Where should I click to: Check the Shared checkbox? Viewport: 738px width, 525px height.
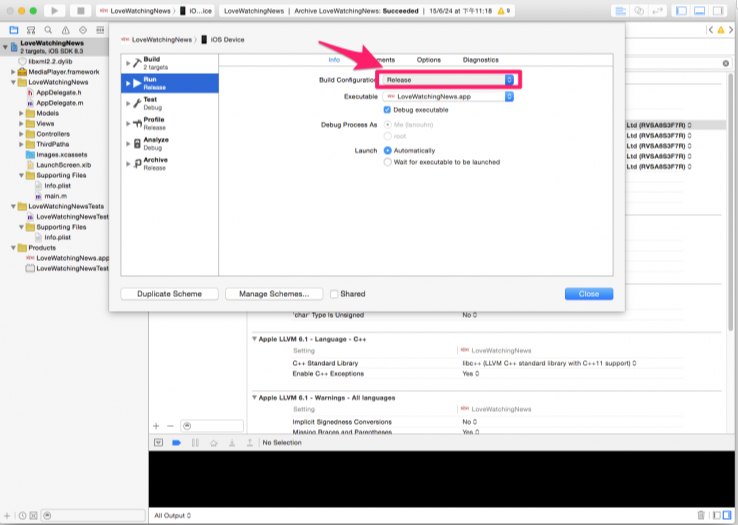(x=334, y=294)
